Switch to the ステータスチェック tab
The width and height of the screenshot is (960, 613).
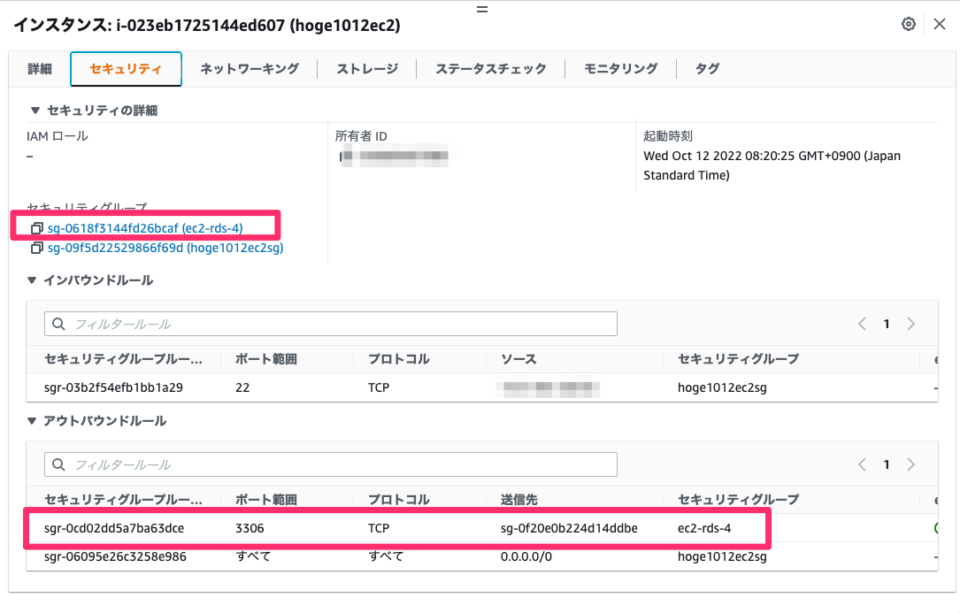coord(491,69)
